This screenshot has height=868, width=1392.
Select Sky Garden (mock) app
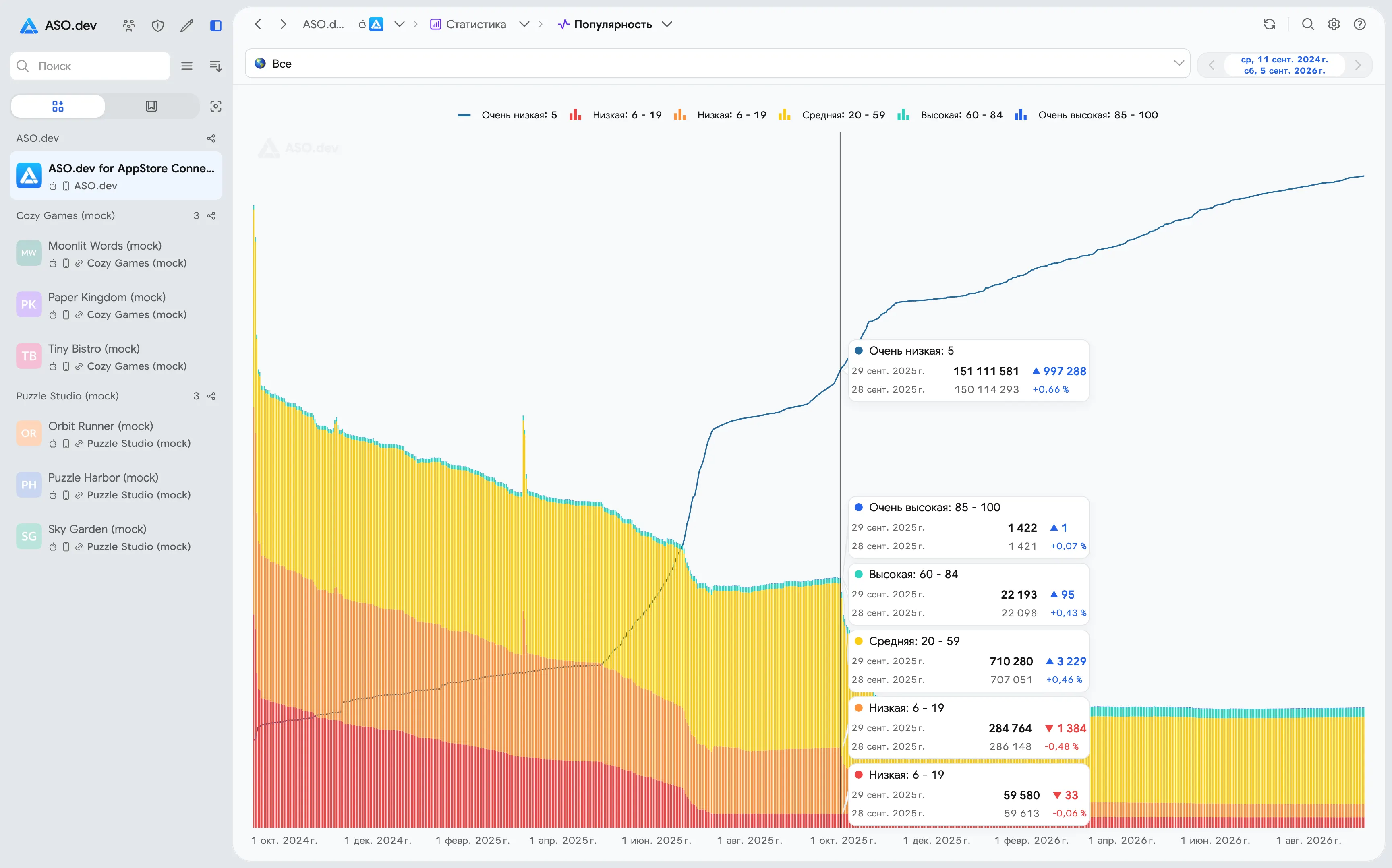tap(116, 537)
